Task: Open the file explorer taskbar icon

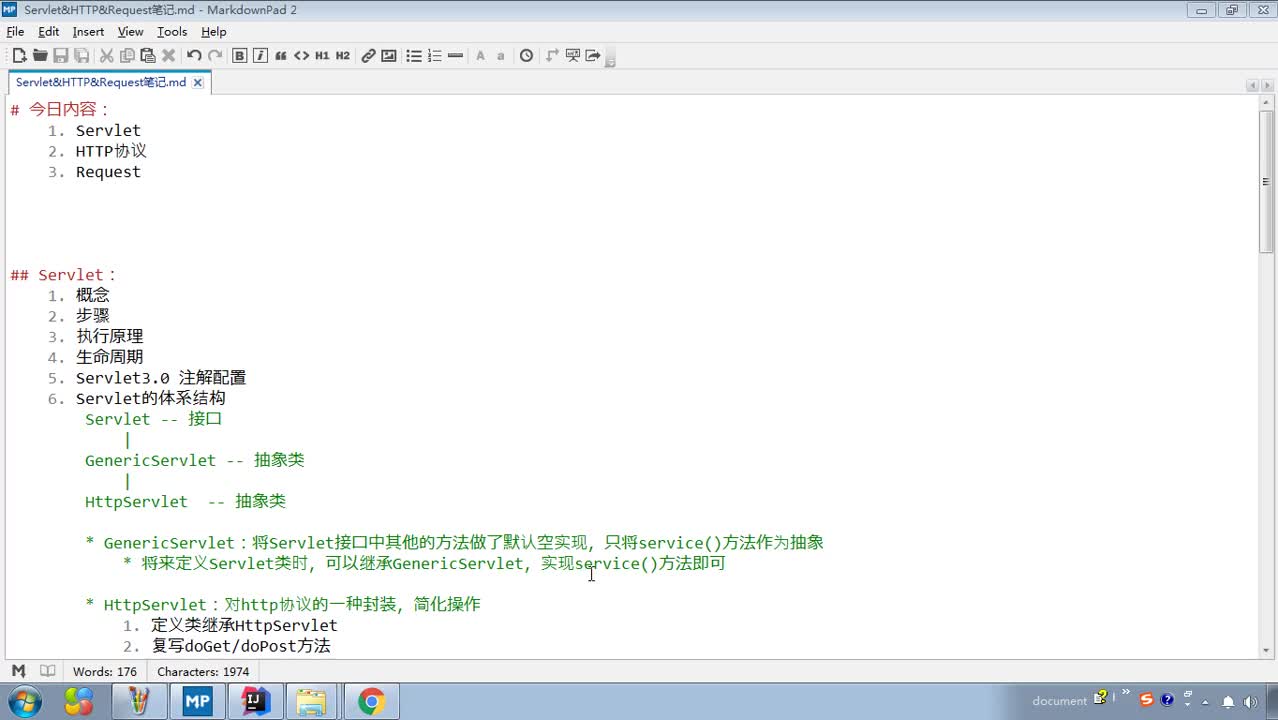Action: pyautogui.click(x=313, y=701)
